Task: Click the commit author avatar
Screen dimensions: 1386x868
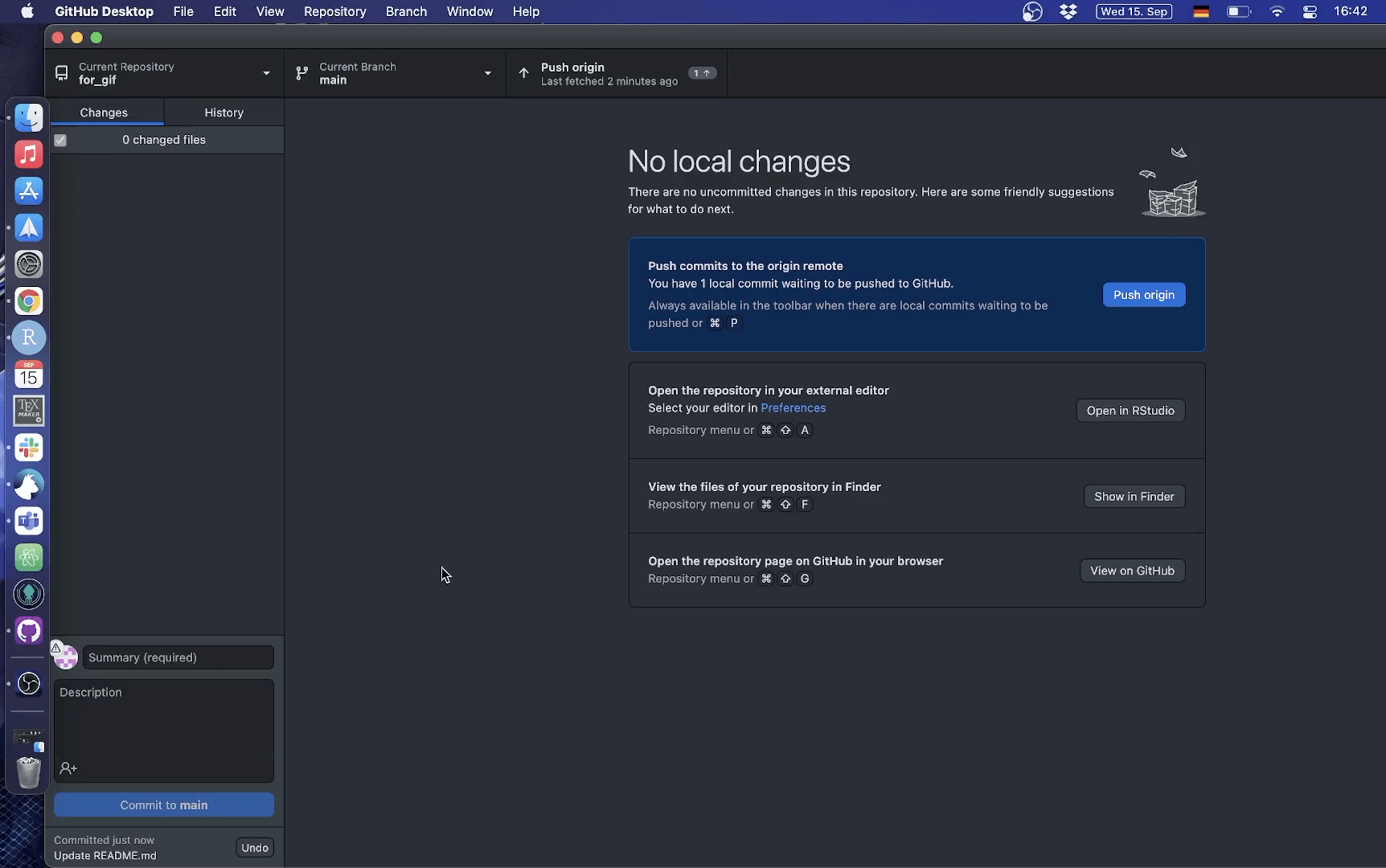Action: pyautogui.click(x=66, y=657)
